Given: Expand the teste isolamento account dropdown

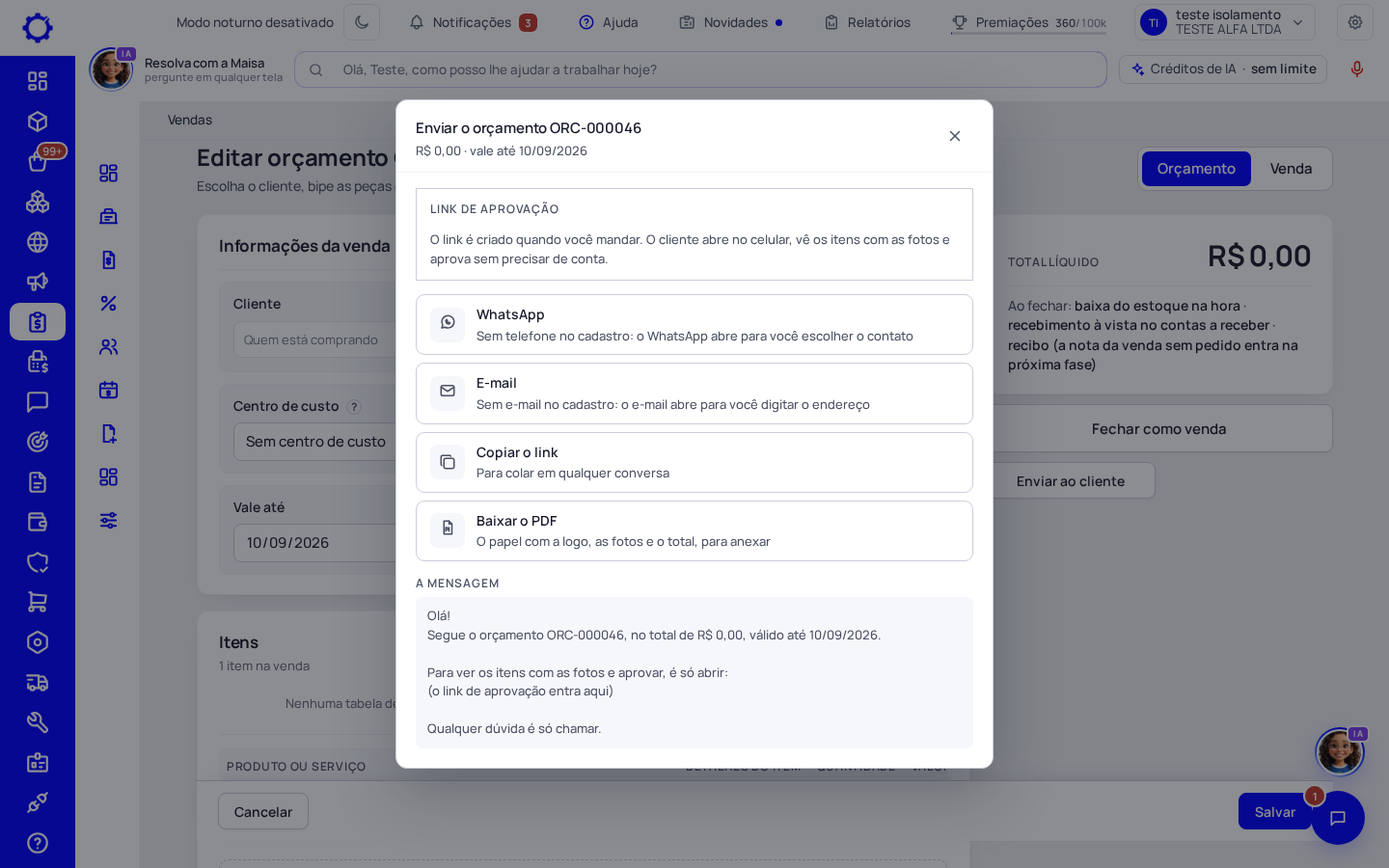Looking at the screenshot, I should click(x=1224, y=22).
